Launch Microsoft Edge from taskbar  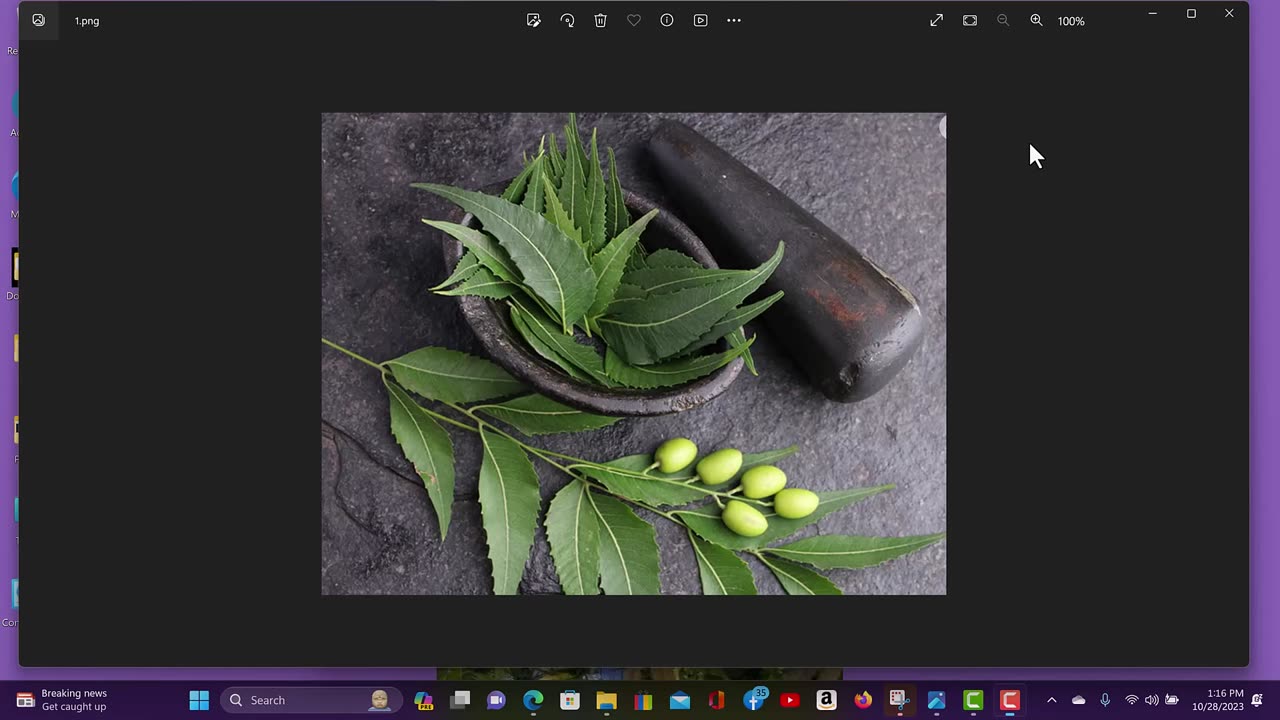tap(533, 700)
